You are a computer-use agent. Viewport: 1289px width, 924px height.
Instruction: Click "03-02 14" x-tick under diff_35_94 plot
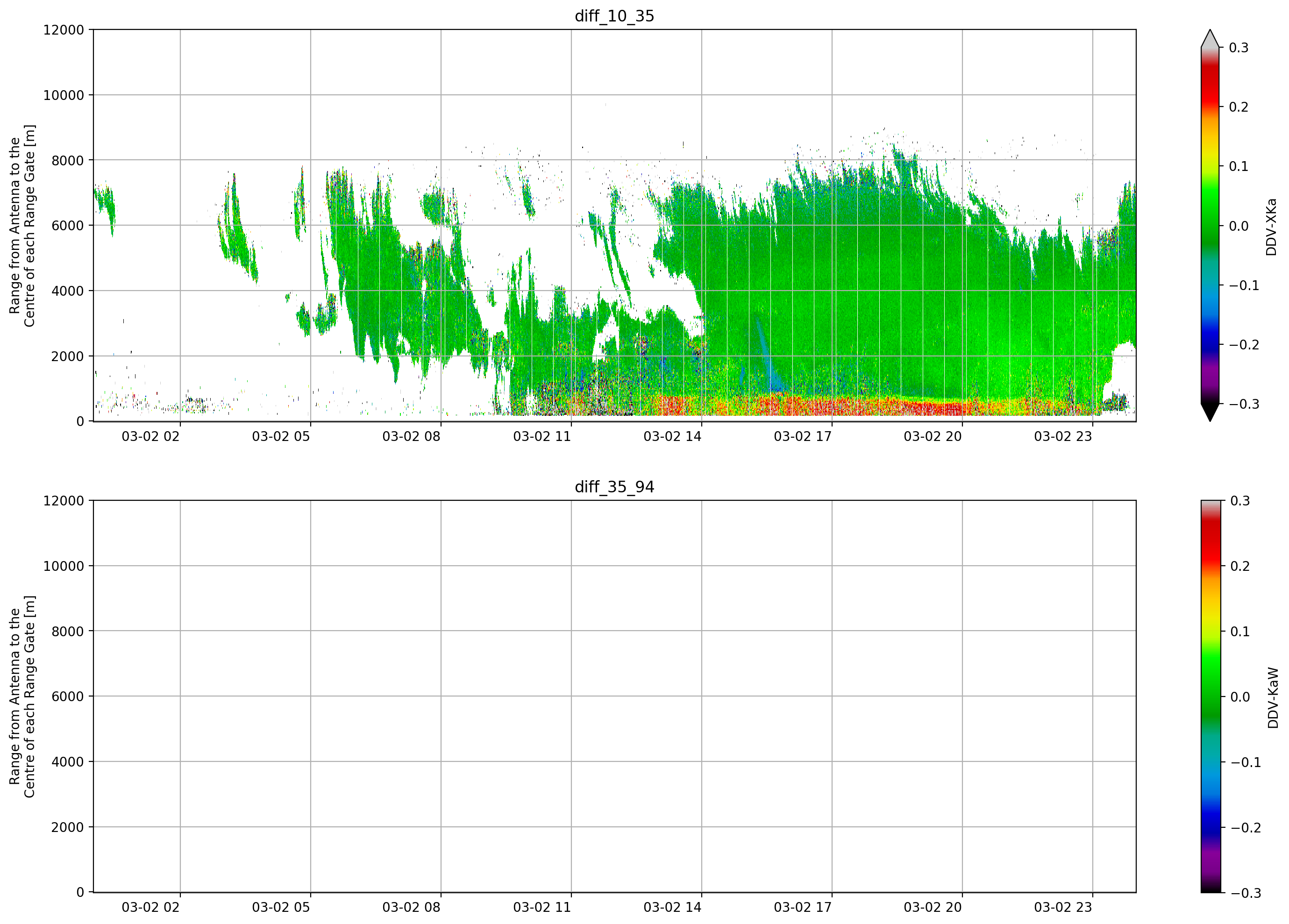(672, 908)
